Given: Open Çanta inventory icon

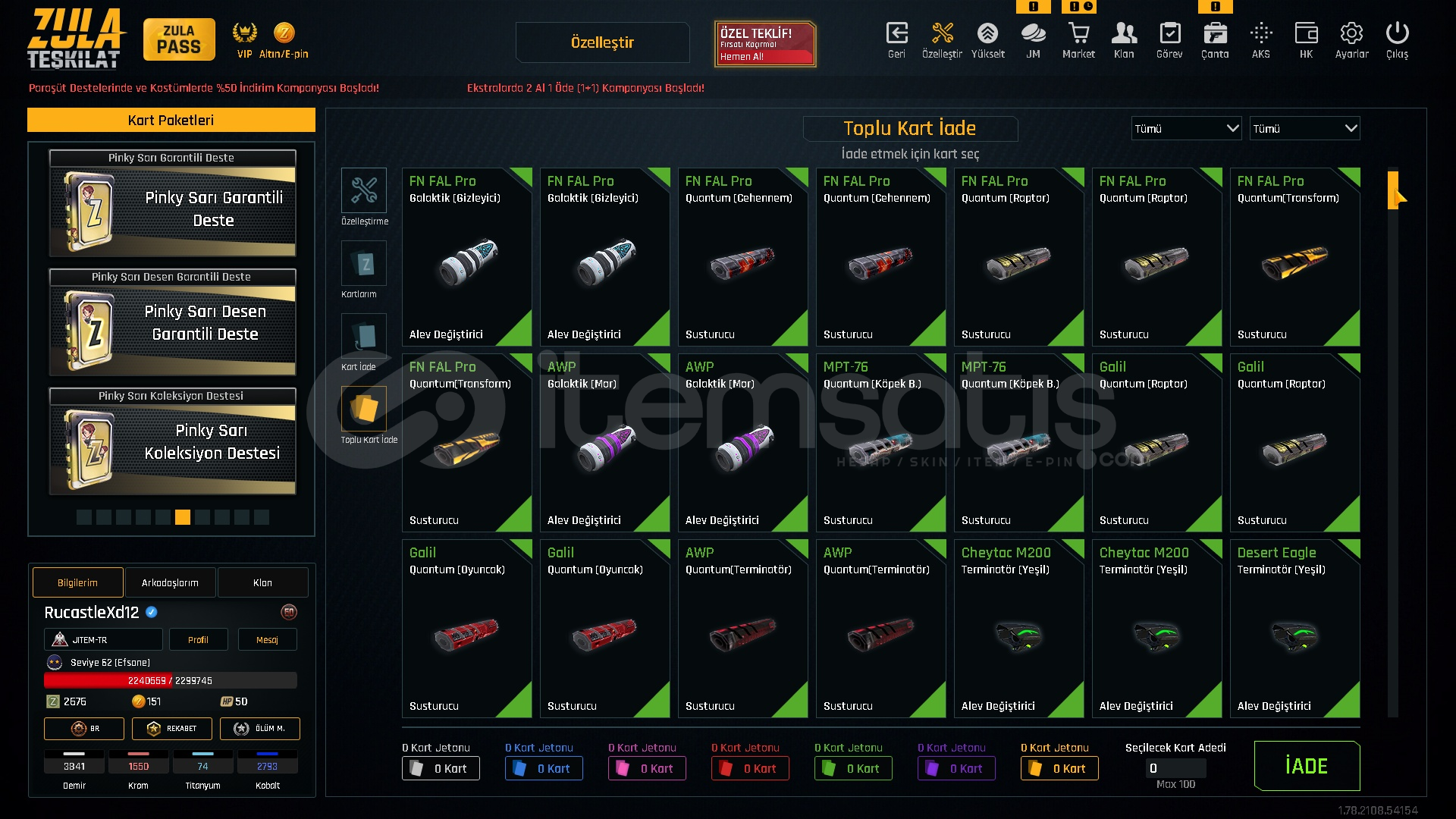Looking at the screenshot, I should (1215, 40).
